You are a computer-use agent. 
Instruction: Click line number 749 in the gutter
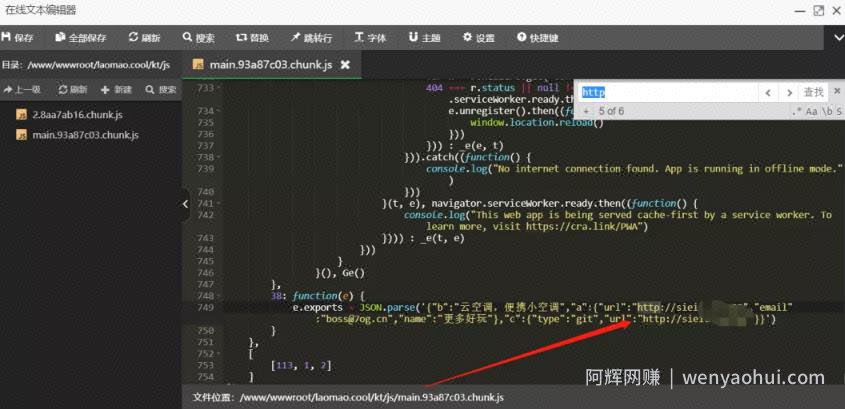(205, 308)
